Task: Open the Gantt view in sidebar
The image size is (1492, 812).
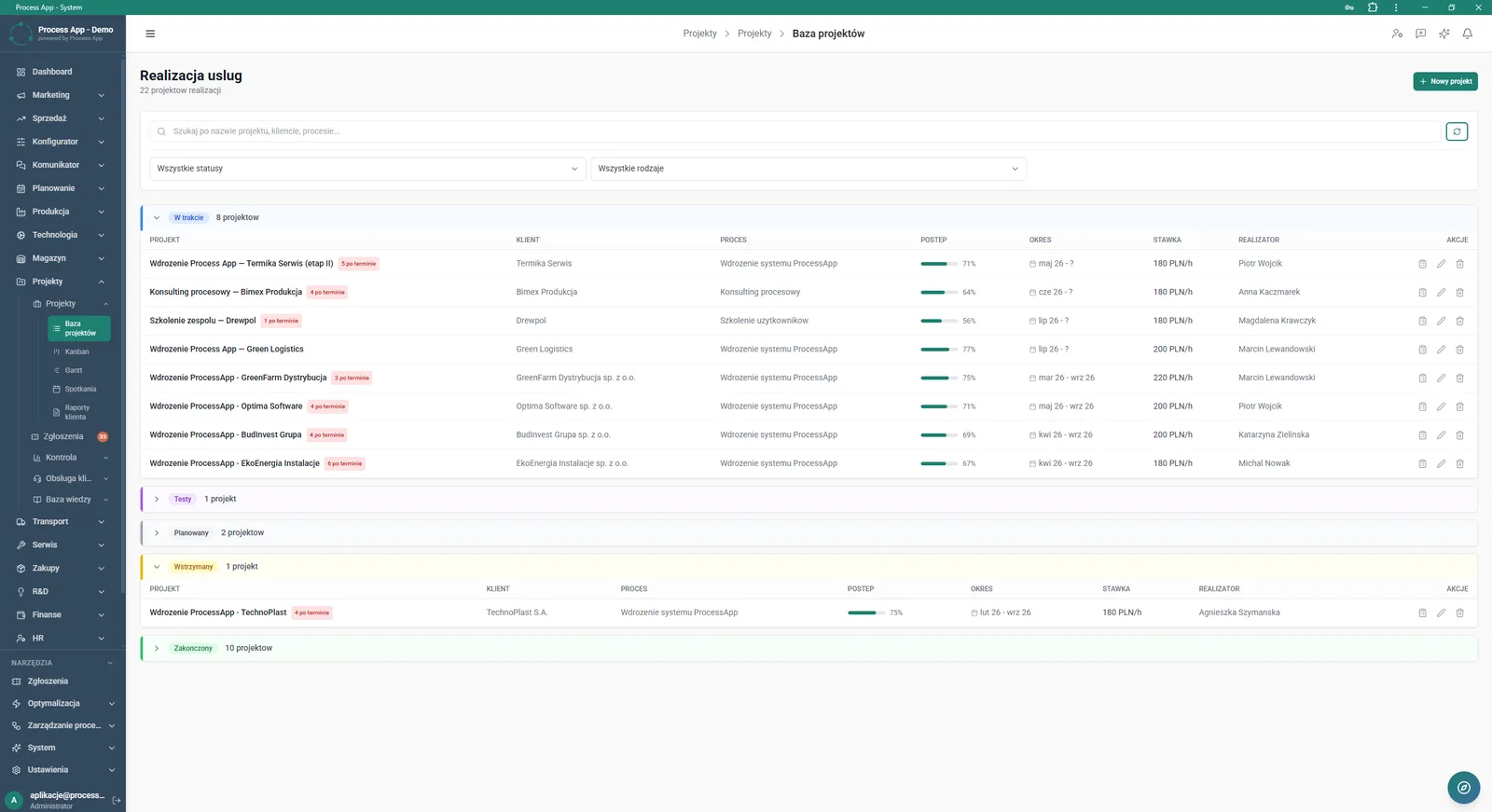Action: point(78,370)
